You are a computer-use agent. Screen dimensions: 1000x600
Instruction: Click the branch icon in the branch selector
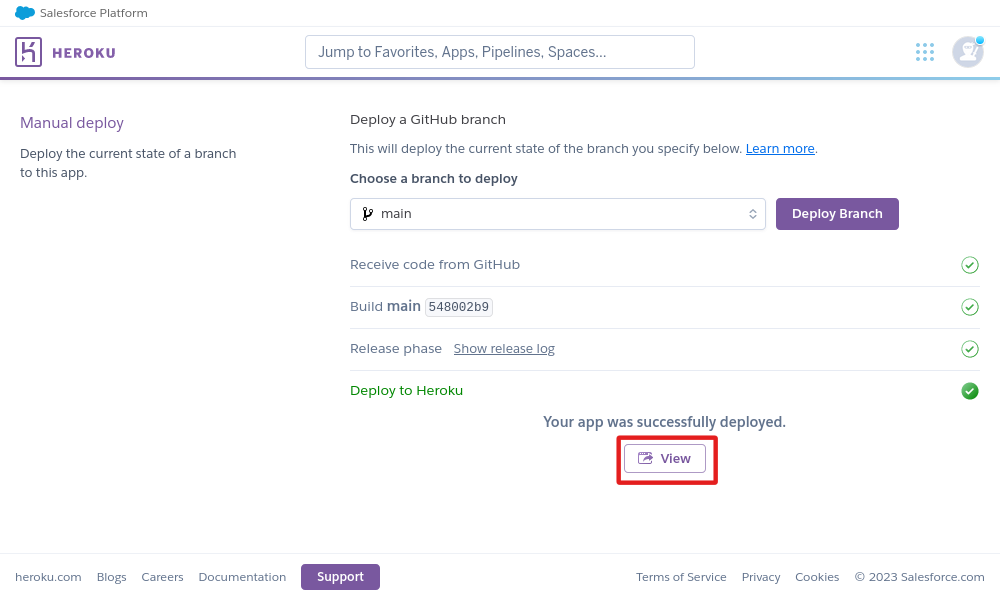tap(367, 214)
